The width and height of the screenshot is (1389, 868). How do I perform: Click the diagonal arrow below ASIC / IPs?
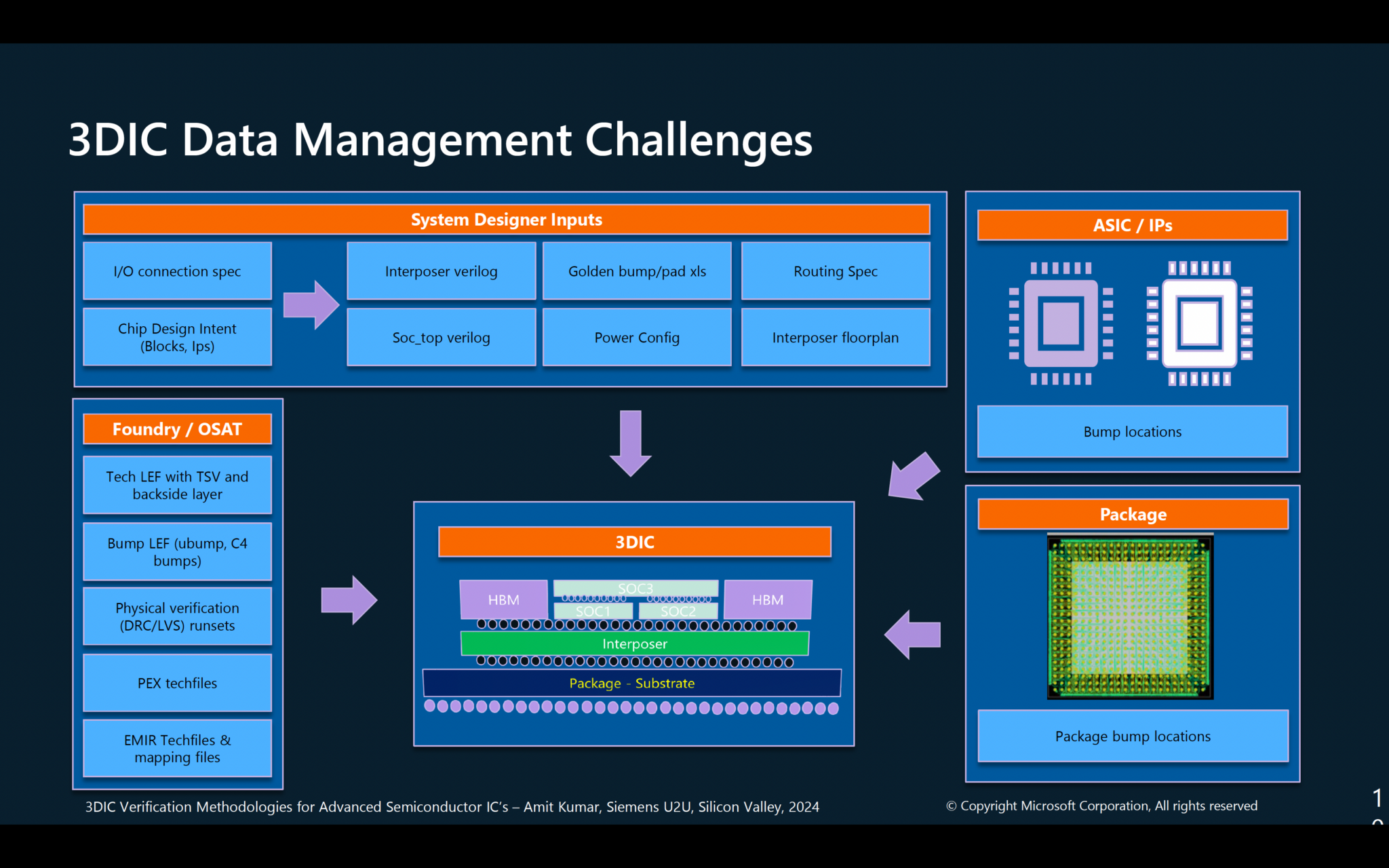(x=914, y=477)
